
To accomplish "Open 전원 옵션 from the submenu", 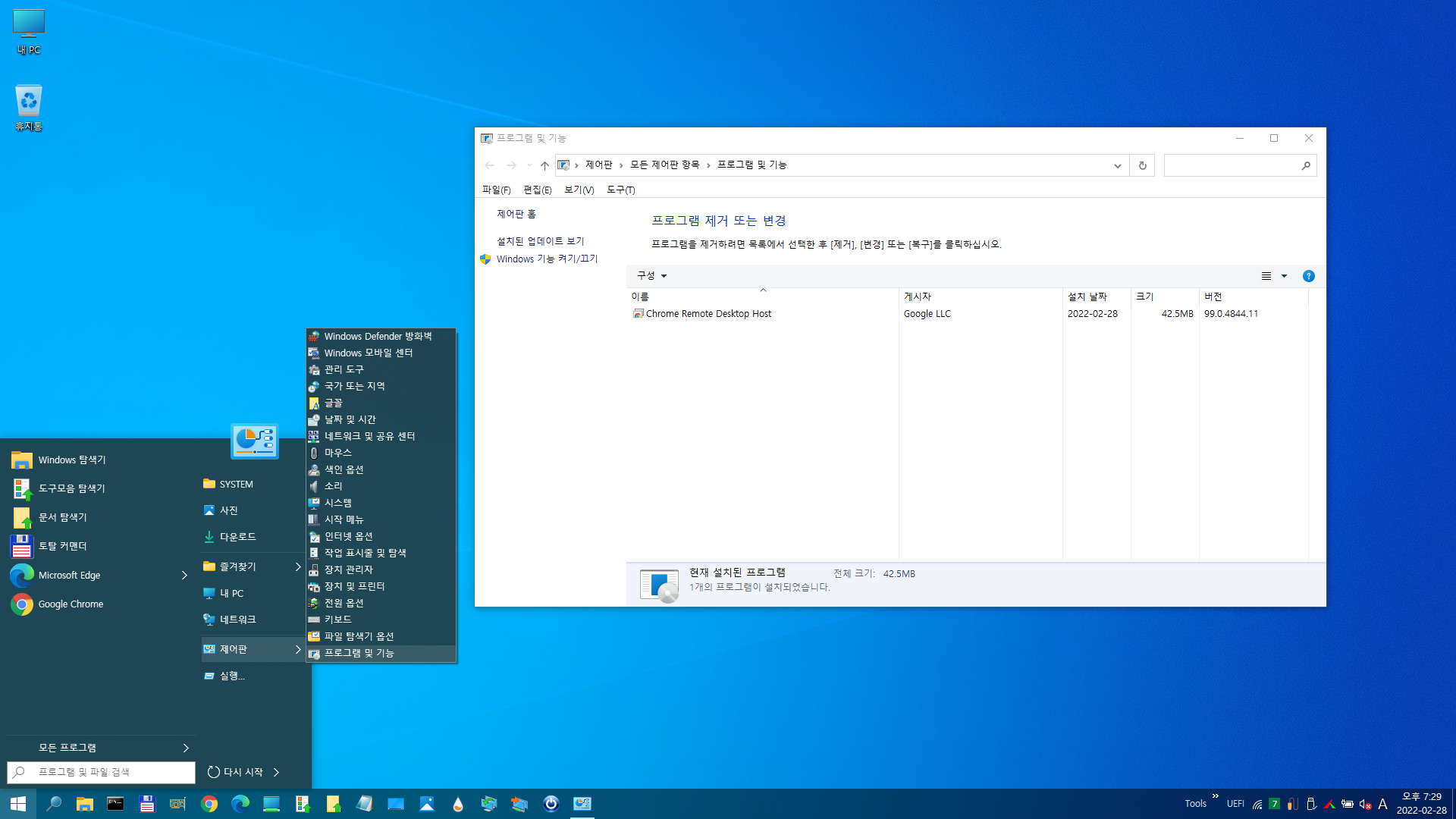I will pos(381,603).
